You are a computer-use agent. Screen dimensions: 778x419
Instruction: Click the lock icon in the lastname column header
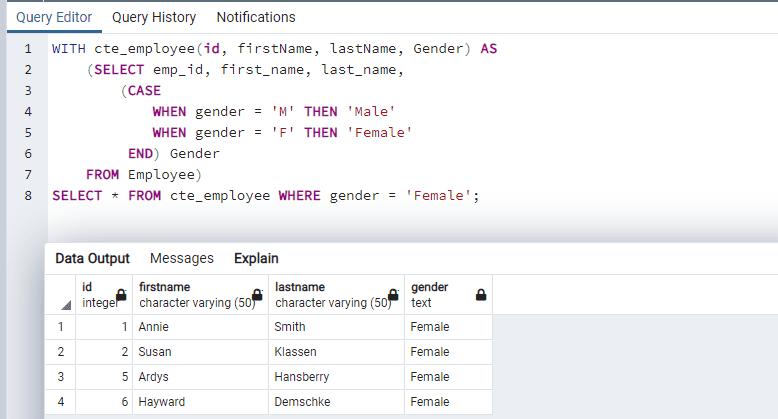394,295
